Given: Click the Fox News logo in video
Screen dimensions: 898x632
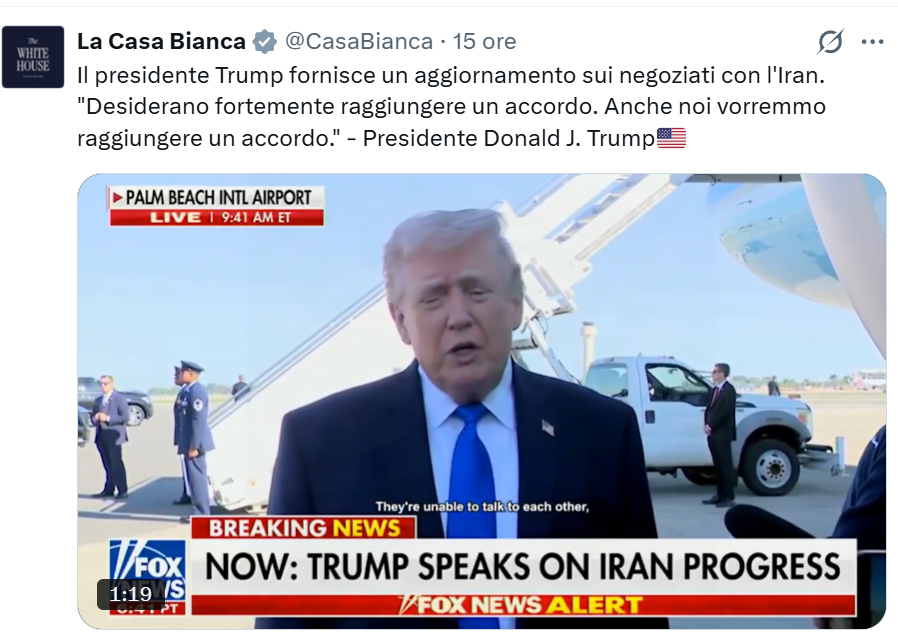Looking at the screenshot, I should click(x=148, y=576).
